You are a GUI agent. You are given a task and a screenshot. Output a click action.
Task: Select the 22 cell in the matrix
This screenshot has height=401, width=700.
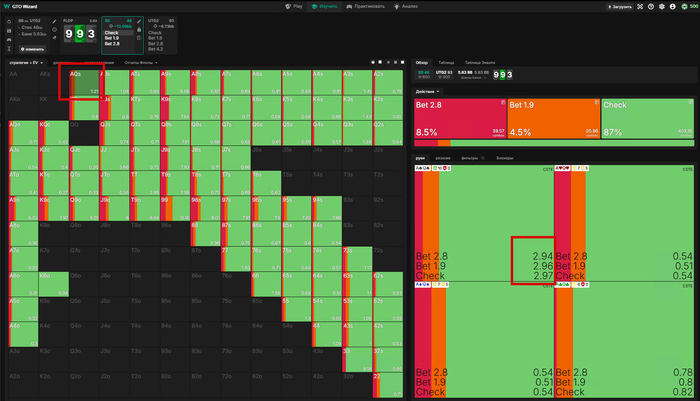[x=388, y=385]
